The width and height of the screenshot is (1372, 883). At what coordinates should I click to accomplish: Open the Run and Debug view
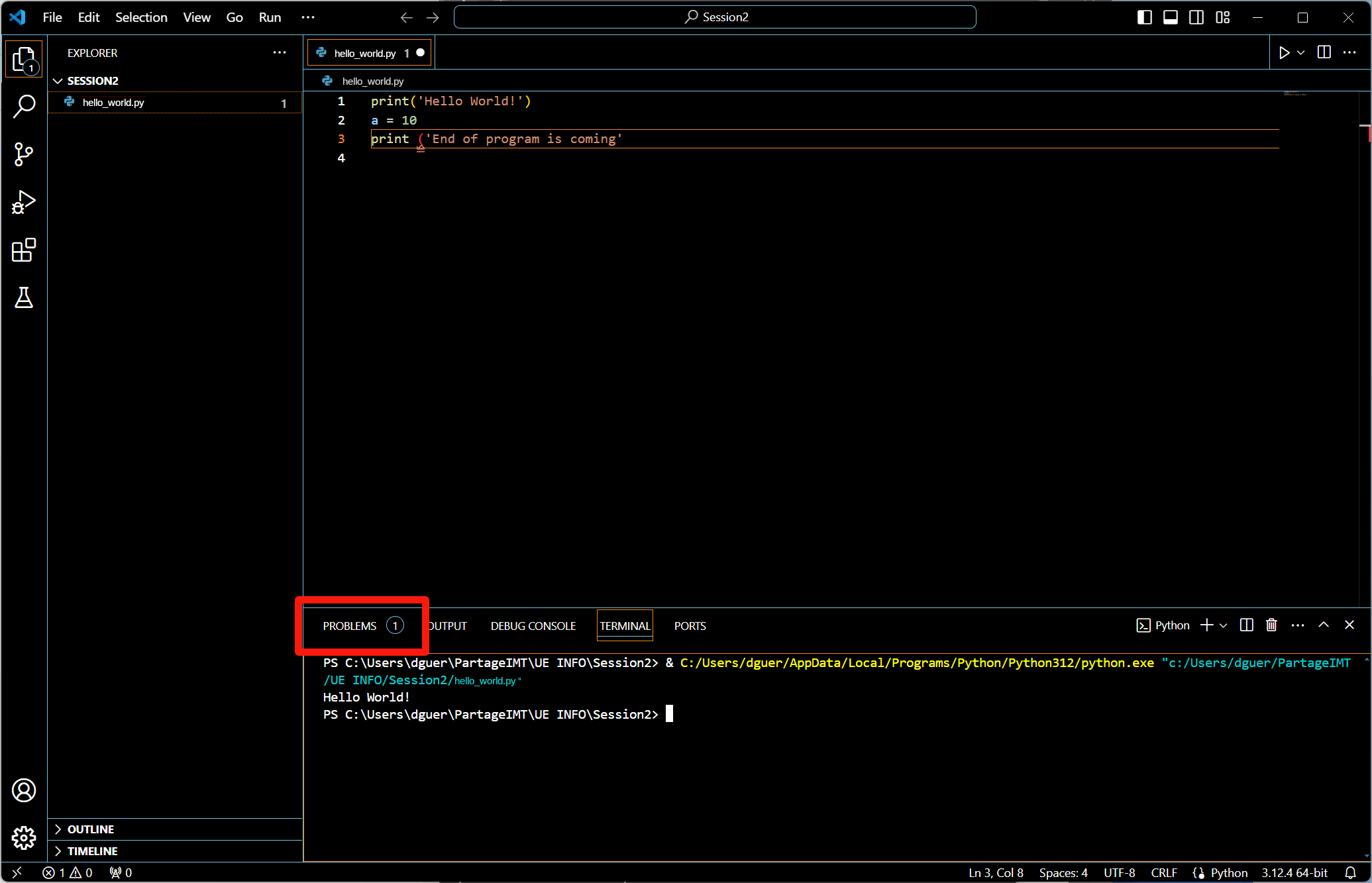point(24,202)
